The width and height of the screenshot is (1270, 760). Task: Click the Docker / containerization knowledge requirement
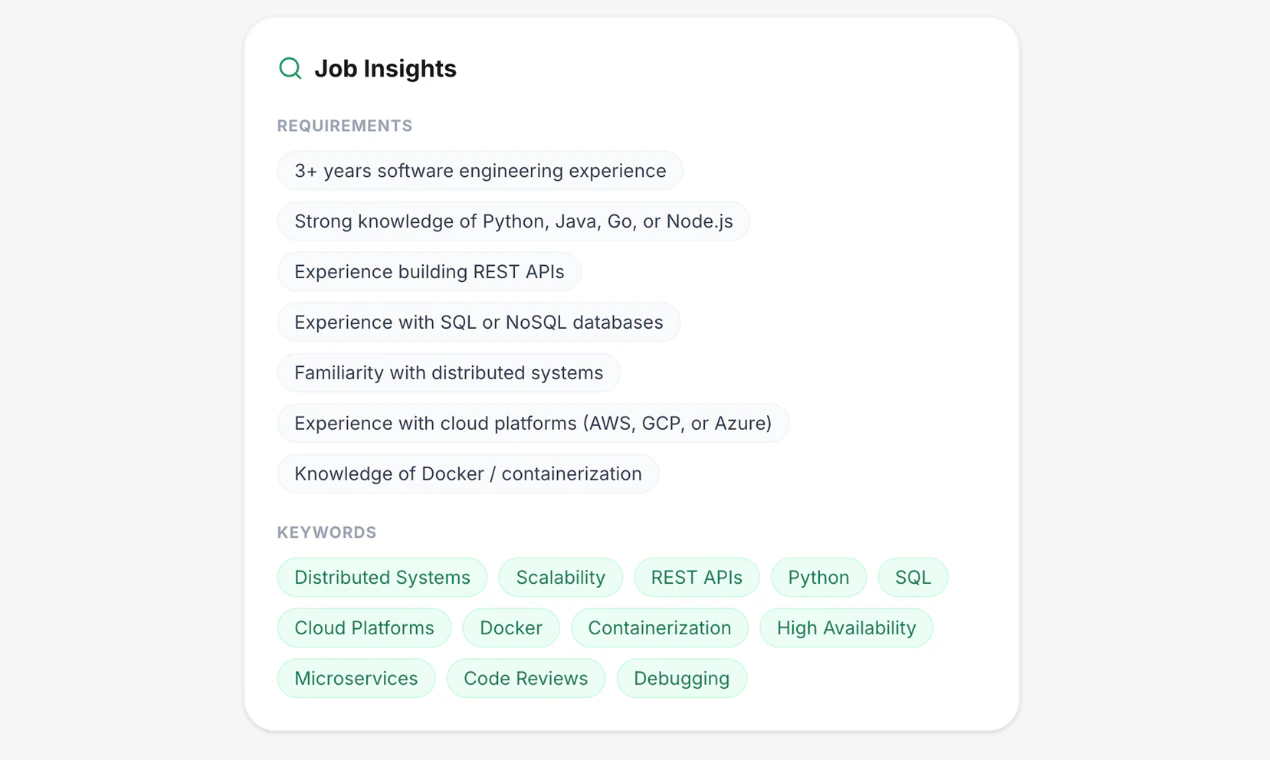tap(468, 474)
